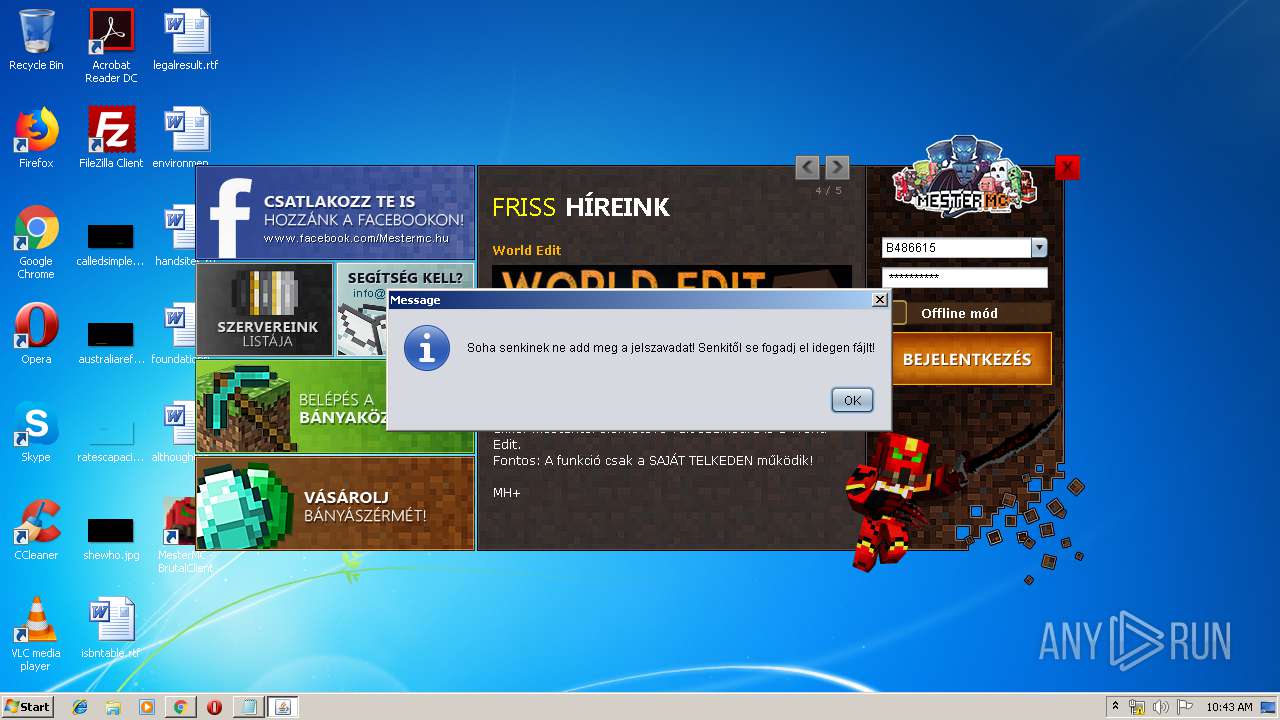Screen dimensions: 1280x720
Task: Click the blue info icon in the Message dialog
Action: [427, 348]
